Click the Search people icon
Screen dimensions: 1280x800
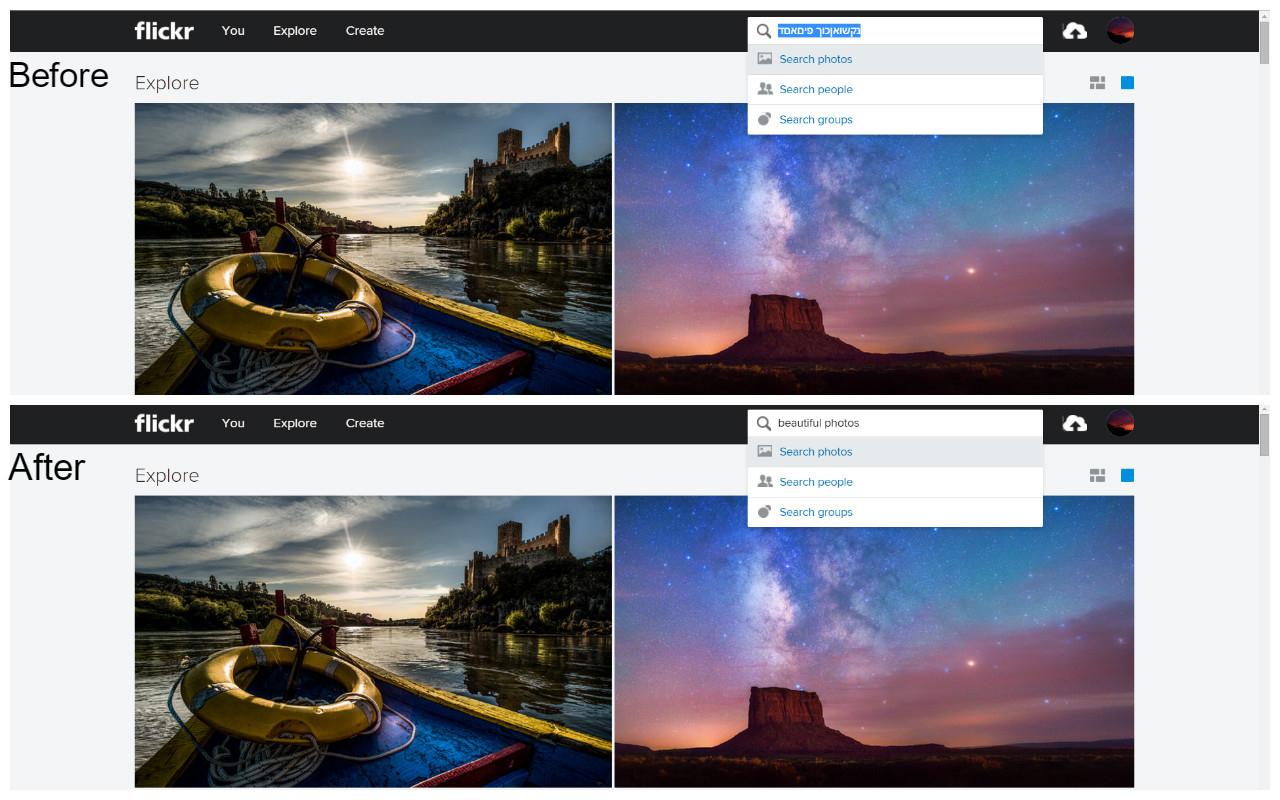click(763, 89)
